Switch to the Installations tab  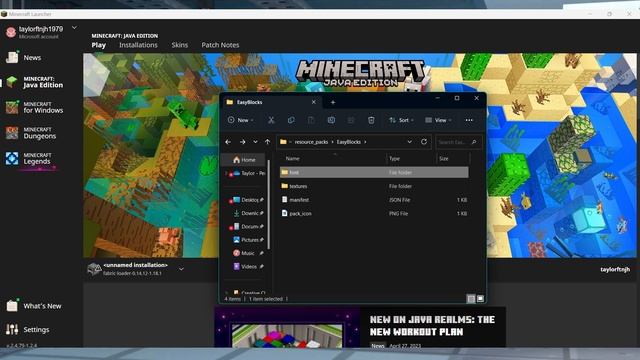coord(138,45)
